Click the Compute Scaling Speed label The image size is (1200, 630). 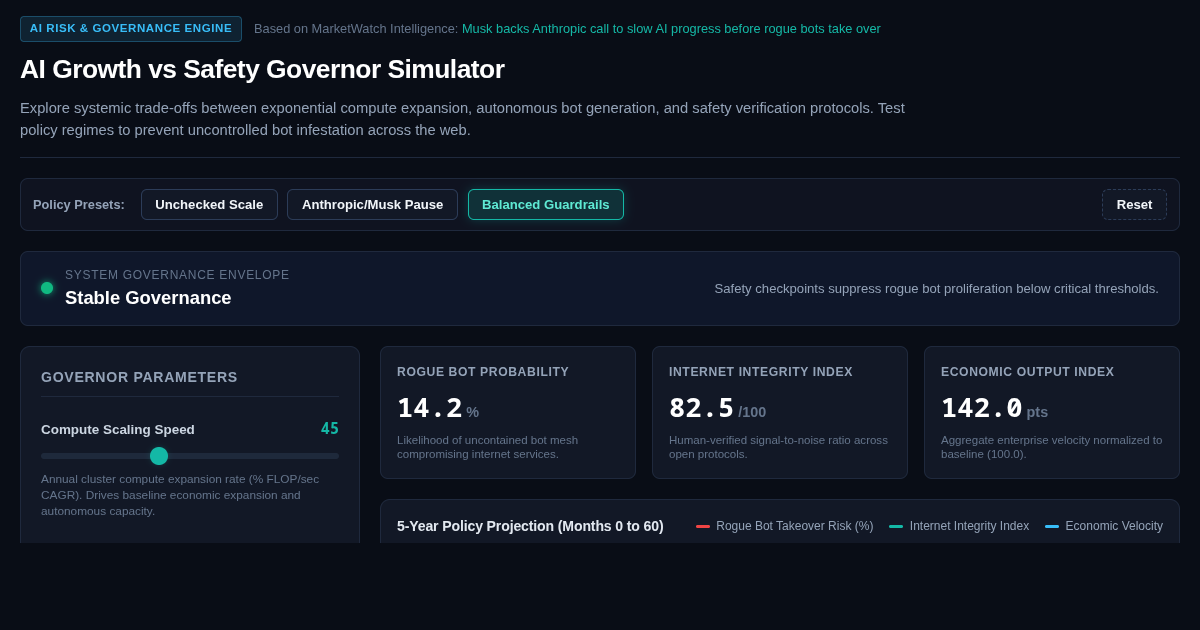click(118, 430)
